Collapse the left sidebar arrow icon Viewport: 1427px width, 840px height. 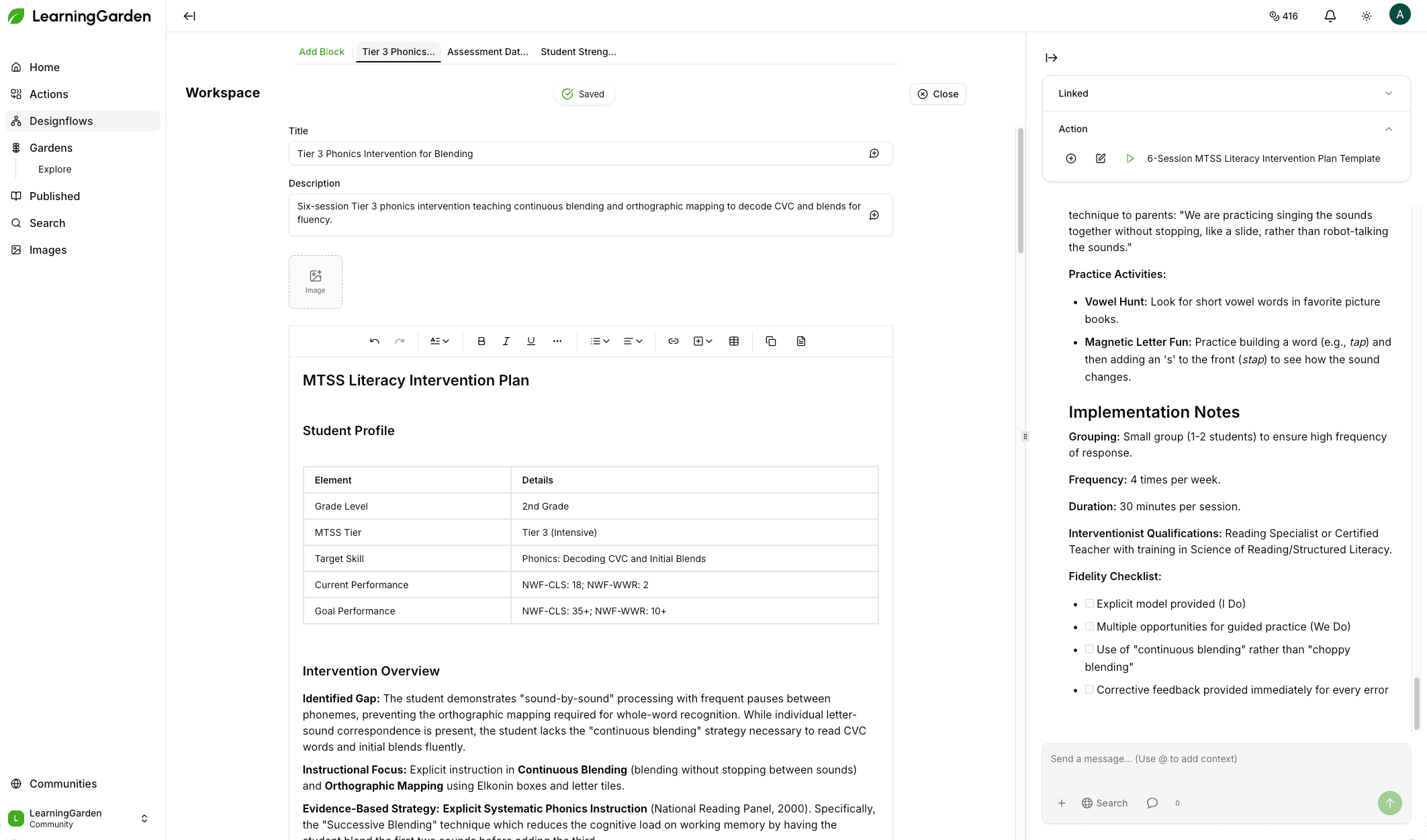pyautogui.click(x=189, y=16)
